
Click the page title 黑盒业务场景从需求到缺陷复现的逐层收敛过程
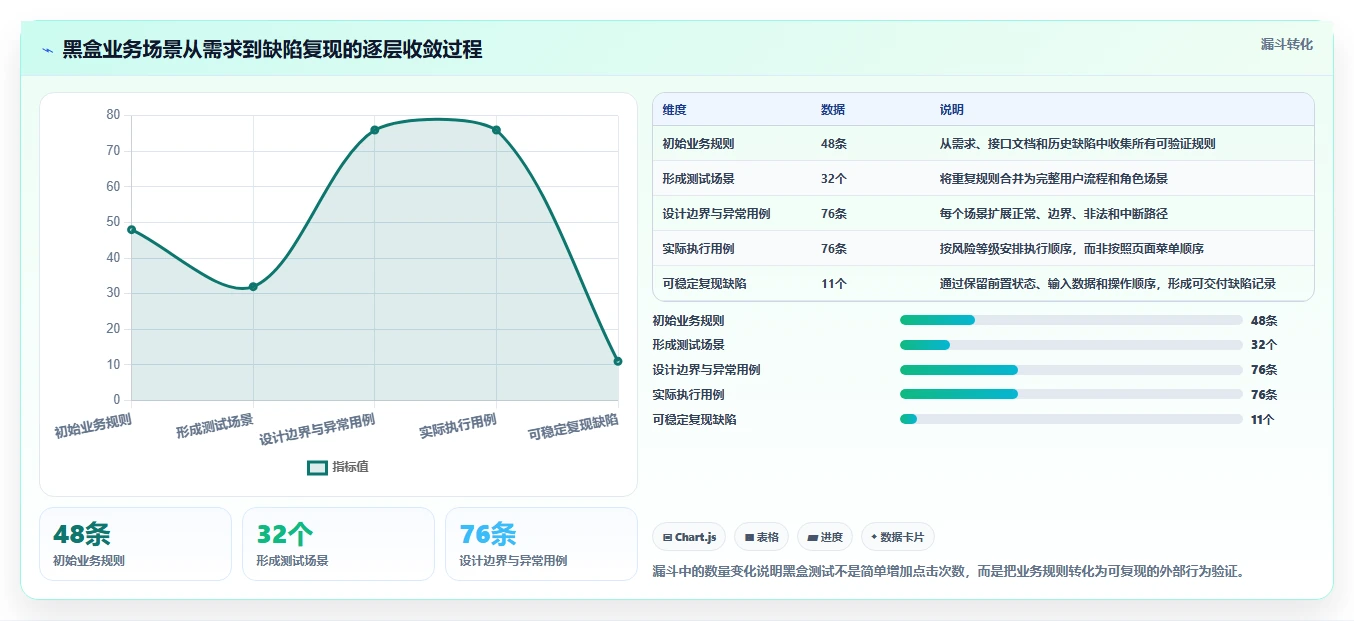click(x=272, y=50)
